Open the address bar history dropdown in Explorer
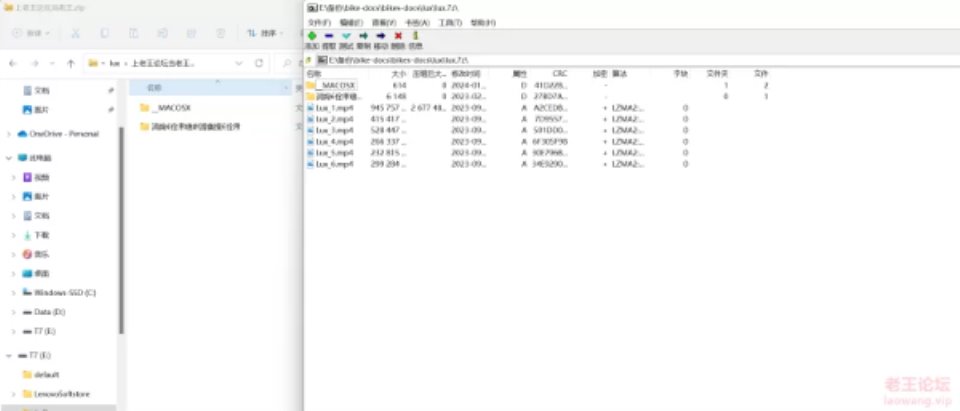 pos(239,63)
